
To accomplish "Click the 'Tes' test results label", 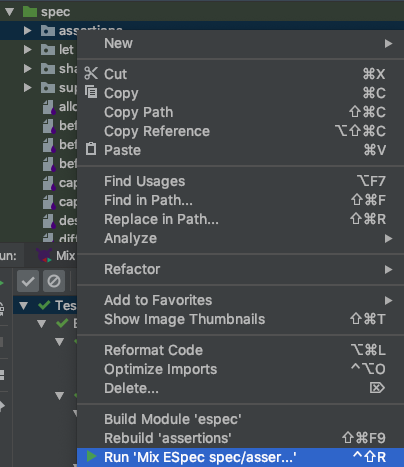I will click(x=66, y=305).
